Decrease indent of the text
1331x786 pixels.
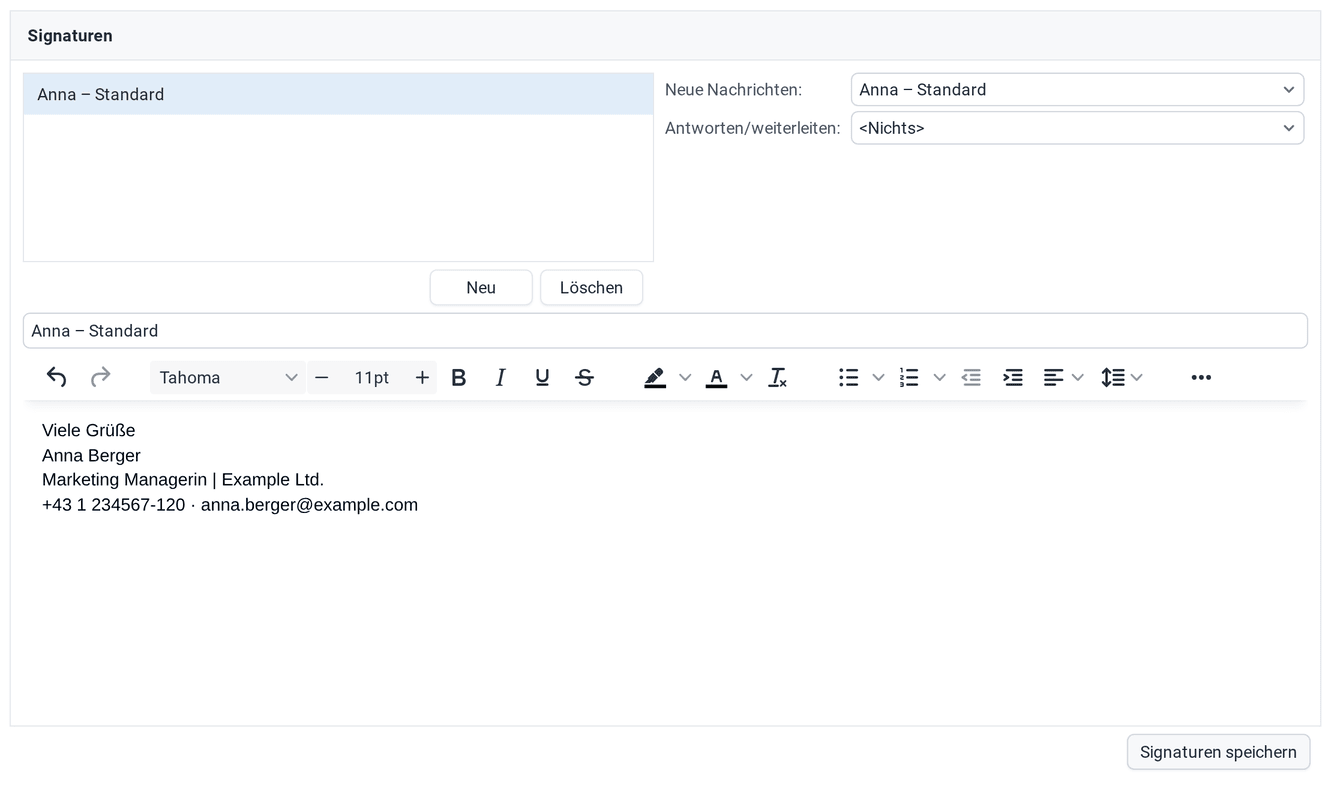click(971, 377)
